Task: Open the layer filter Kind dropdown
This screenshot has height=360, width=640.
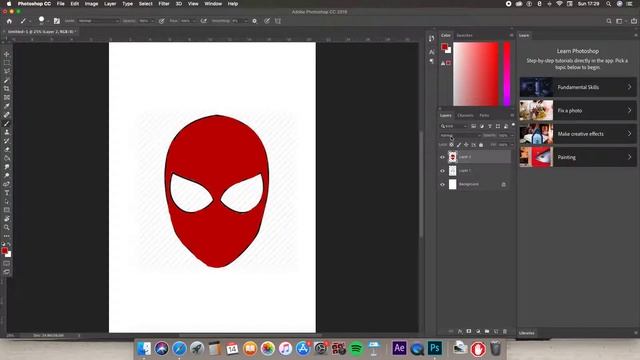Action: tap(453, 126)
